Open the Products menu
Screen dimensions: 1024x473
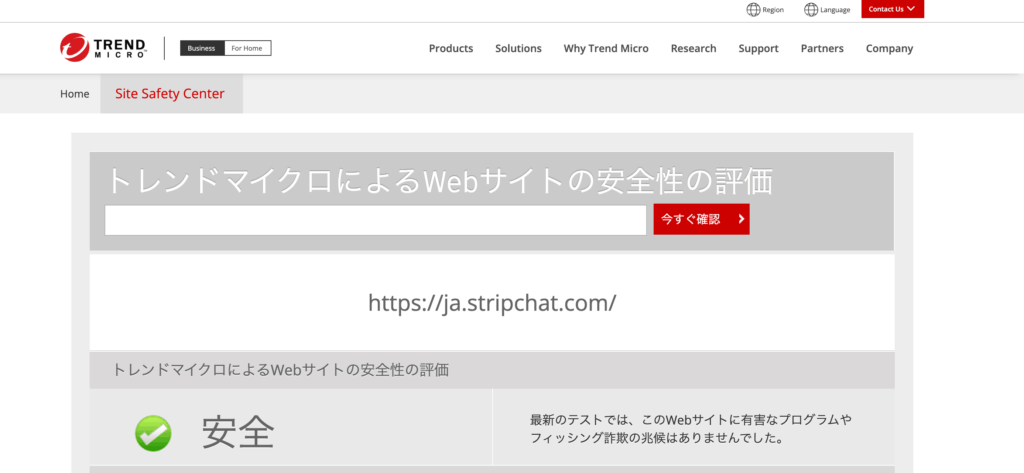click(451, 48)
